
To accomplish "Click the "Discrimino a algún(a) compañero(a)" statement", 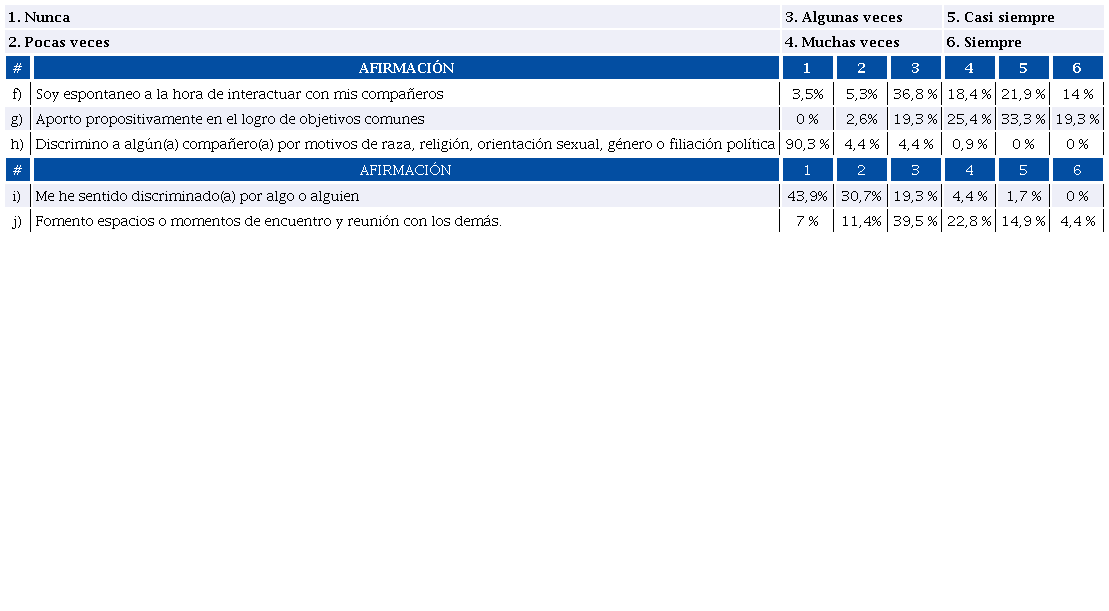I will point(405,144).
